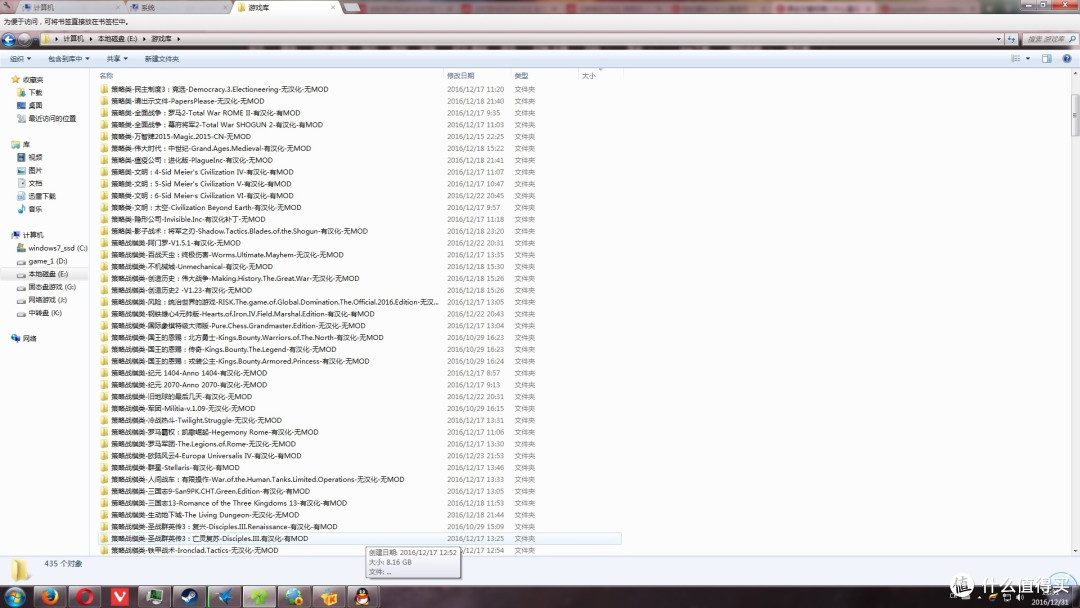This screenshot has height=608, width=1080.
Task: Switch to the 计算机 tab
Action: [x=69, y=8]
